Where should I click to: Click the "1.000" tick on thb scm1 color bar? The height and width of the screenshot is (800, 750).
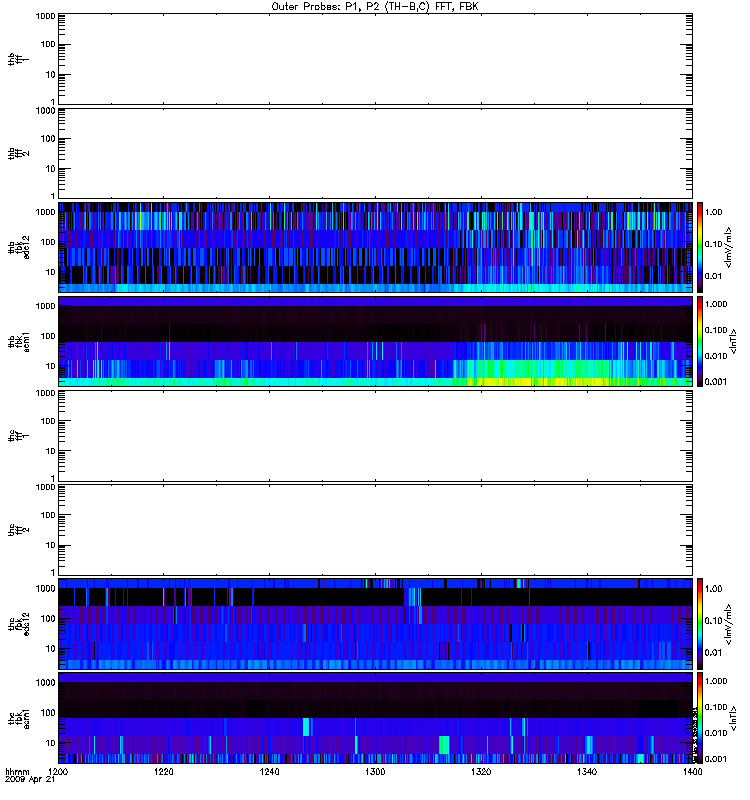pos(716,304)
